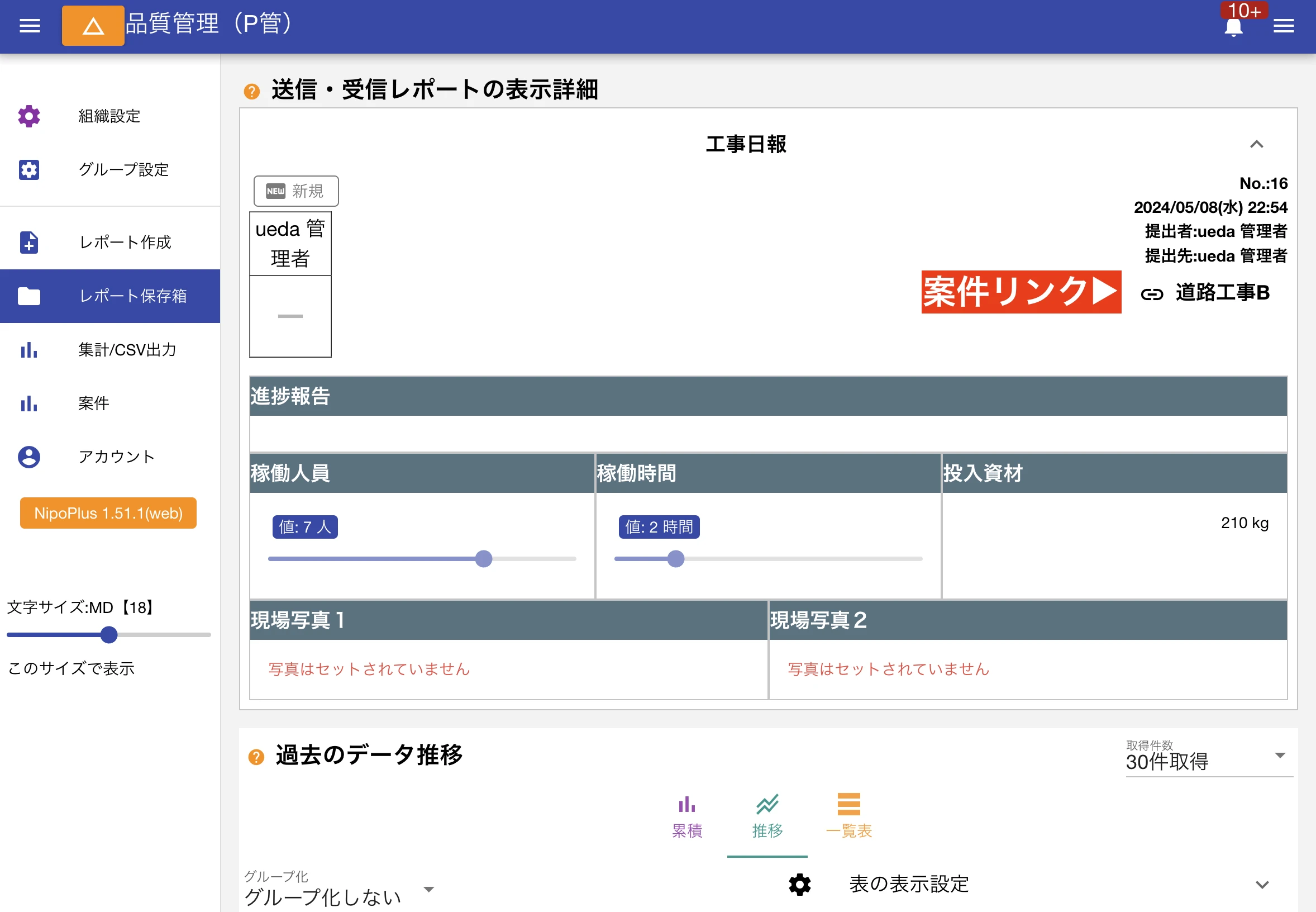Open レポート作成 with the document icon
Screen dimensions: 1316x912
point(28,243)
